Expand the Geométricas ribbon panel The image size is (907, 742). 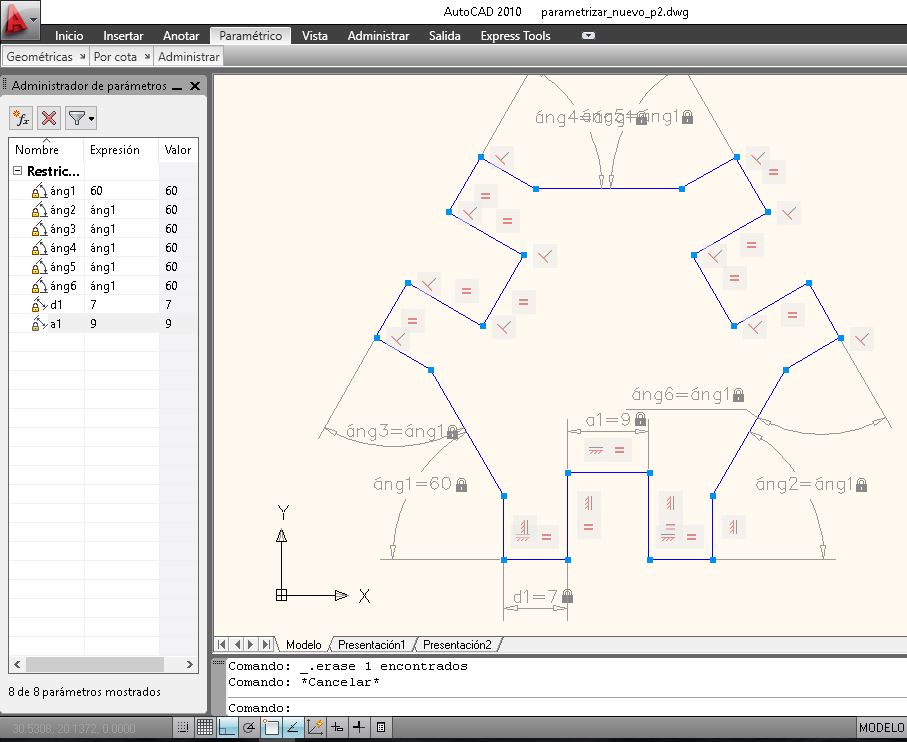39,57
